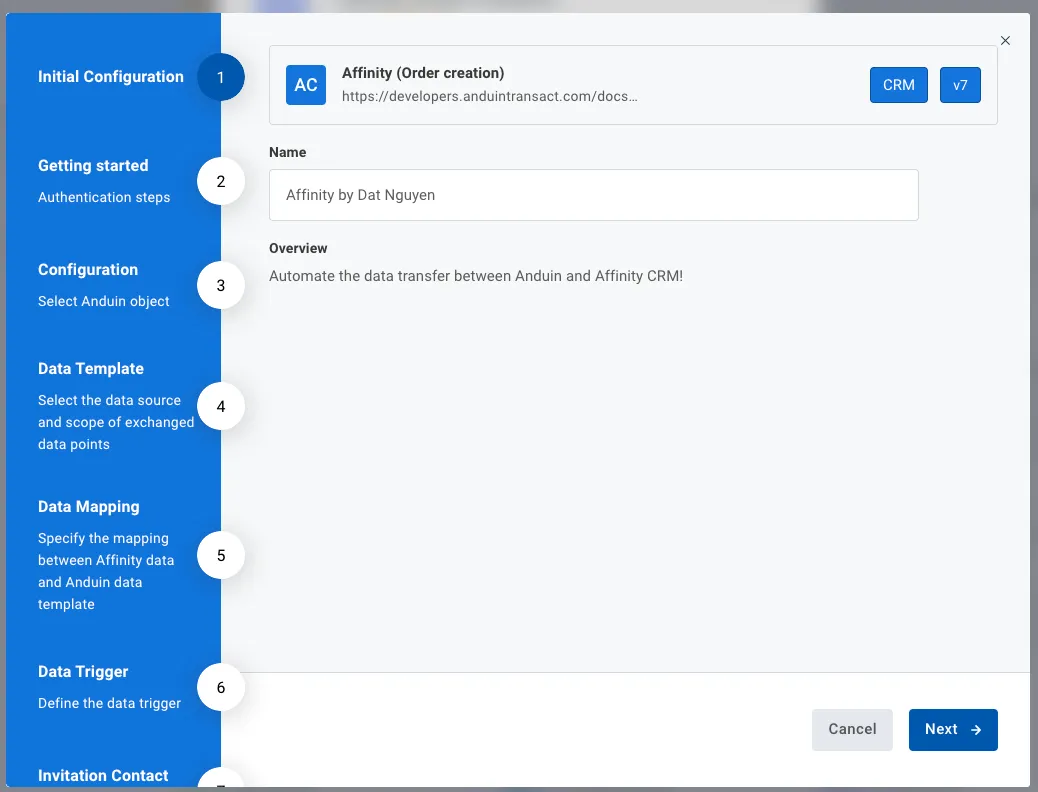Image resolution: width=1038 pixels, height=792 pixels.
Task: Go to step 1 circle
Action: [x=220, y=77]
